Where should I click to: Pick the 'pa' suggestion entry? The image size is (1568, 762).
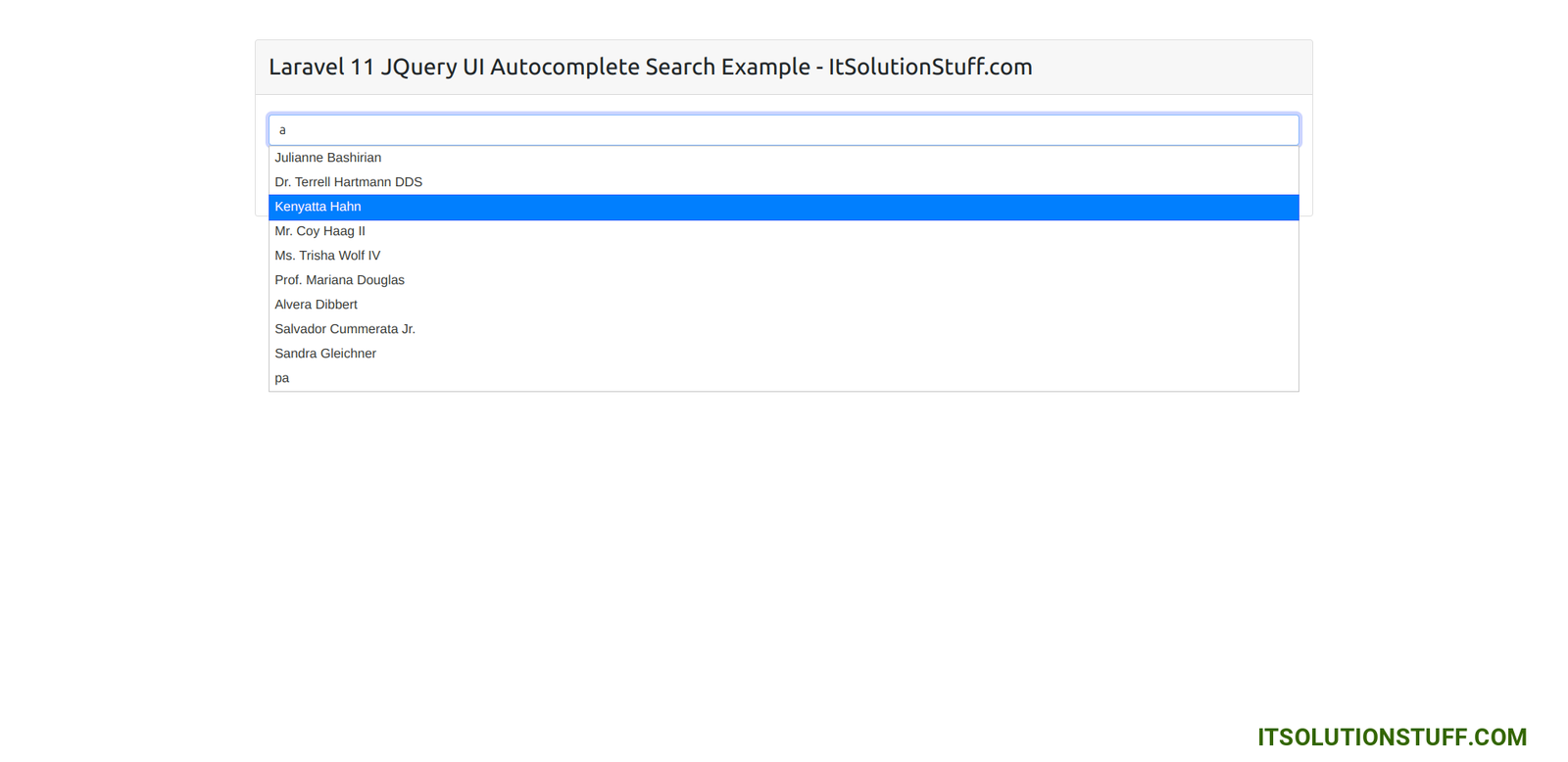coord(282,378)
